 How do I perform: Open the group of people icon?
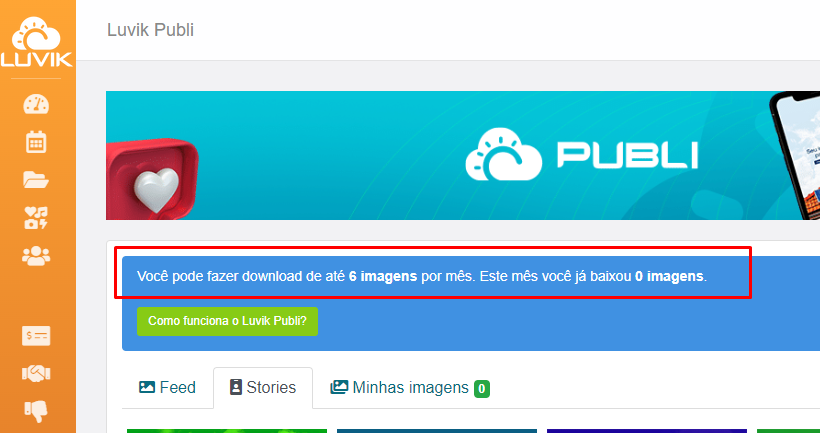36,256
